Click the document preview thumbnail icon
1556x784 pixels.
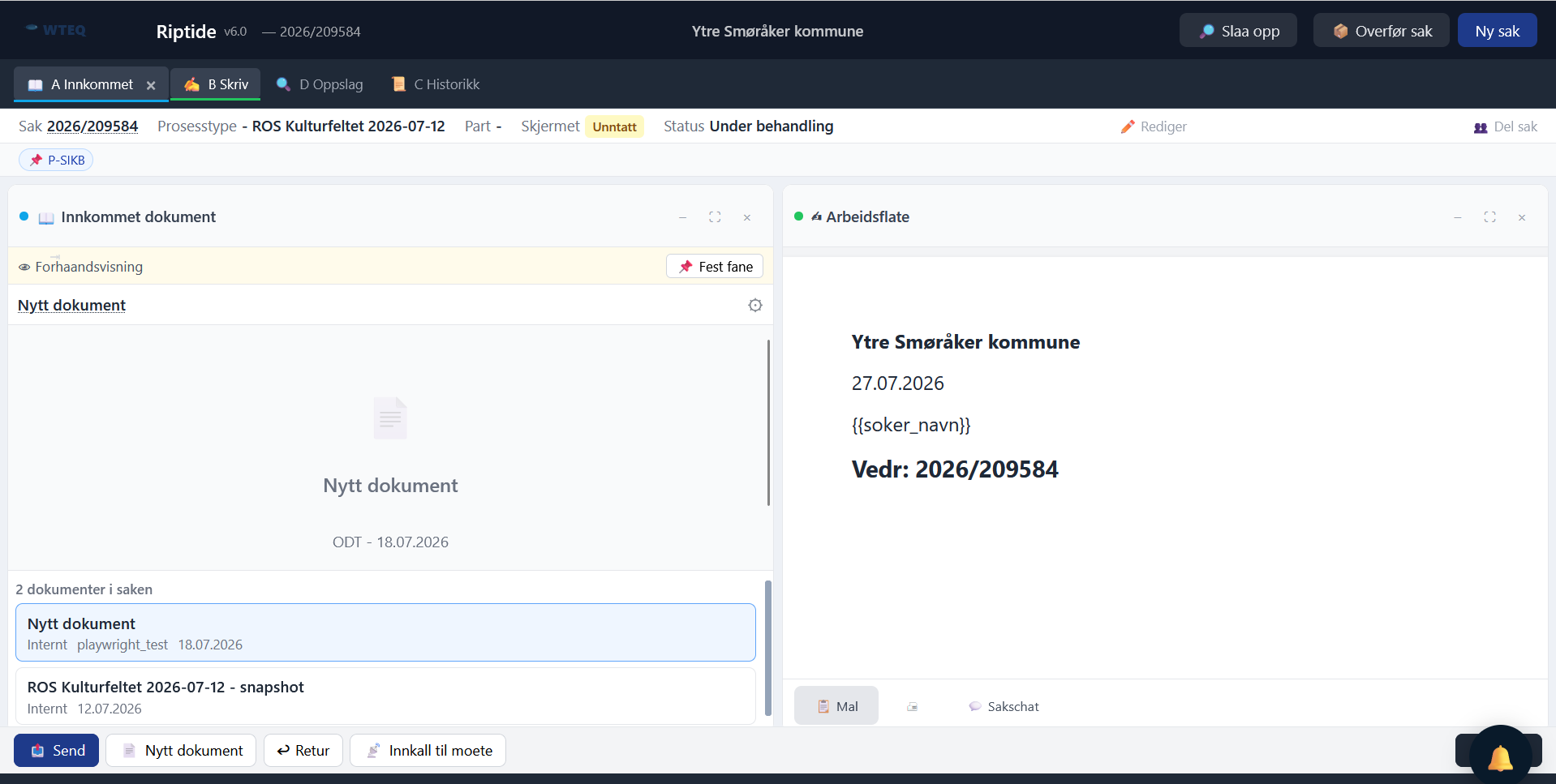click(390, 418)
